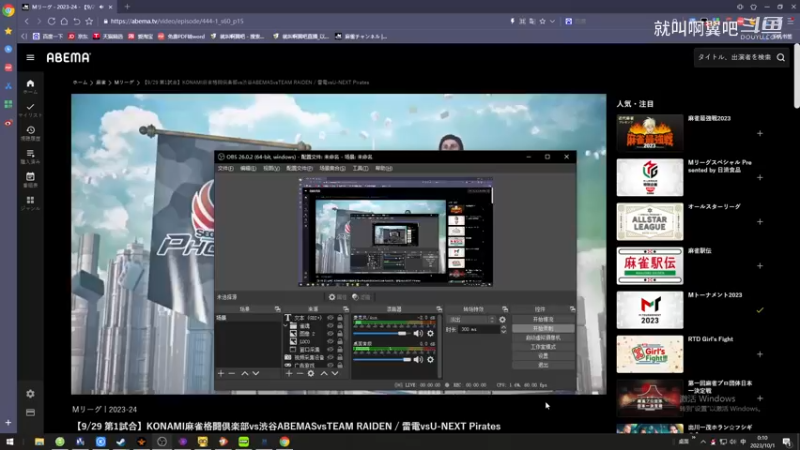Lock the 窗口采集 source
800x450 pixels.
tap(340, 349)
